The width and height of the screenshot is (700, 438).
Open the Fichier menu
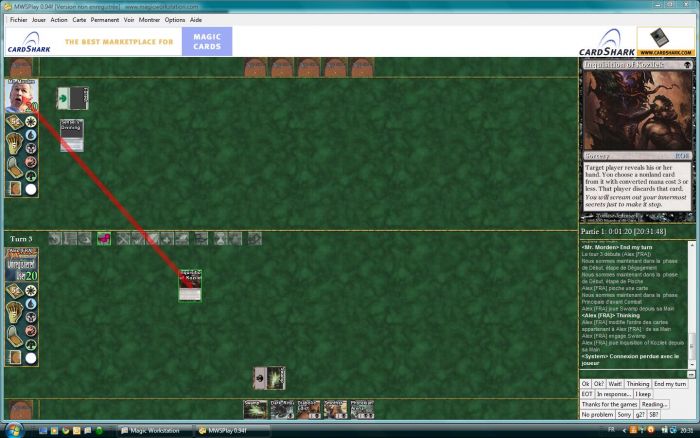click(18, 20)
